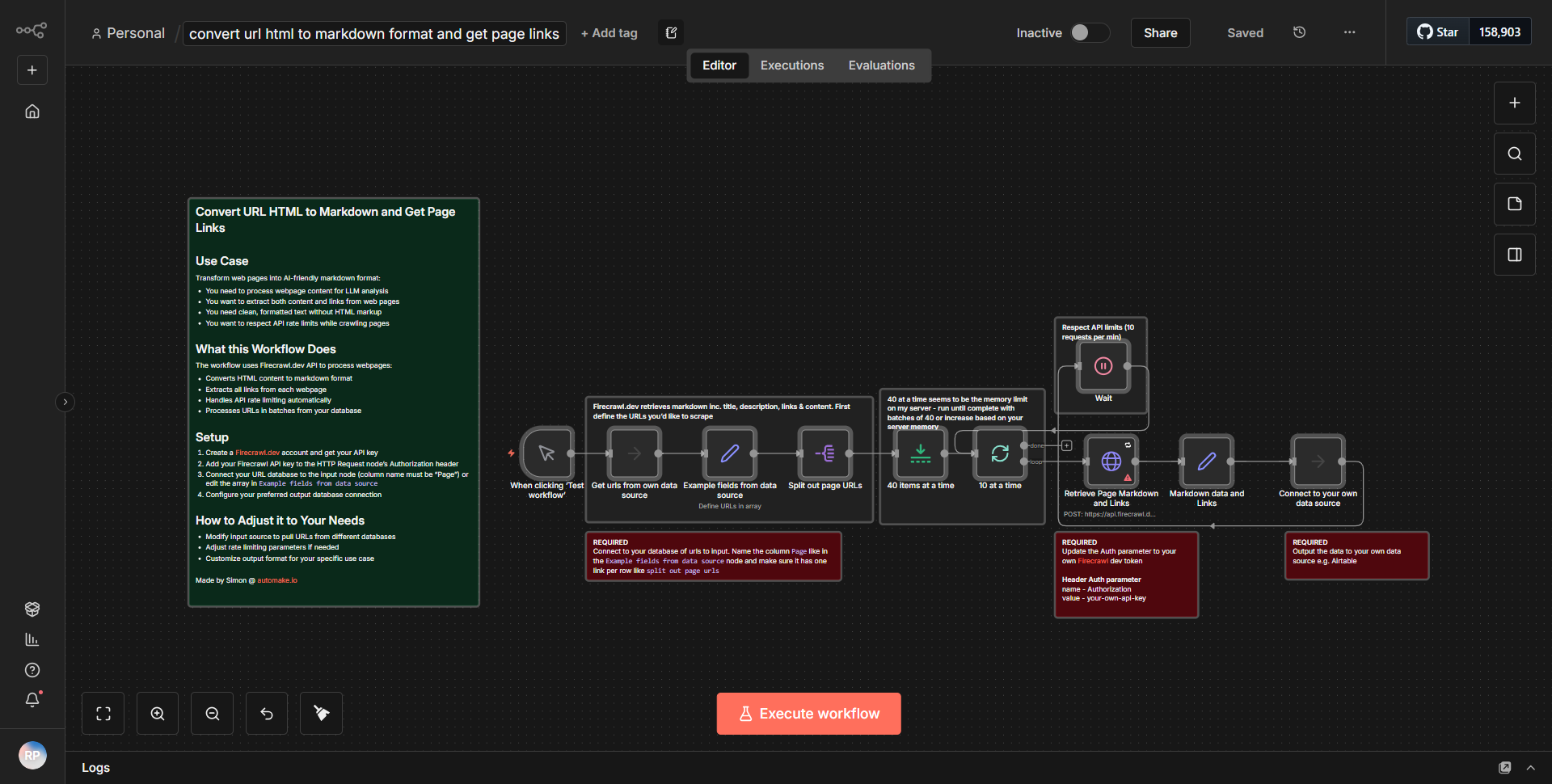Click the 158,903 star count
The image size is (1552, 784).
click(1499, 32)
